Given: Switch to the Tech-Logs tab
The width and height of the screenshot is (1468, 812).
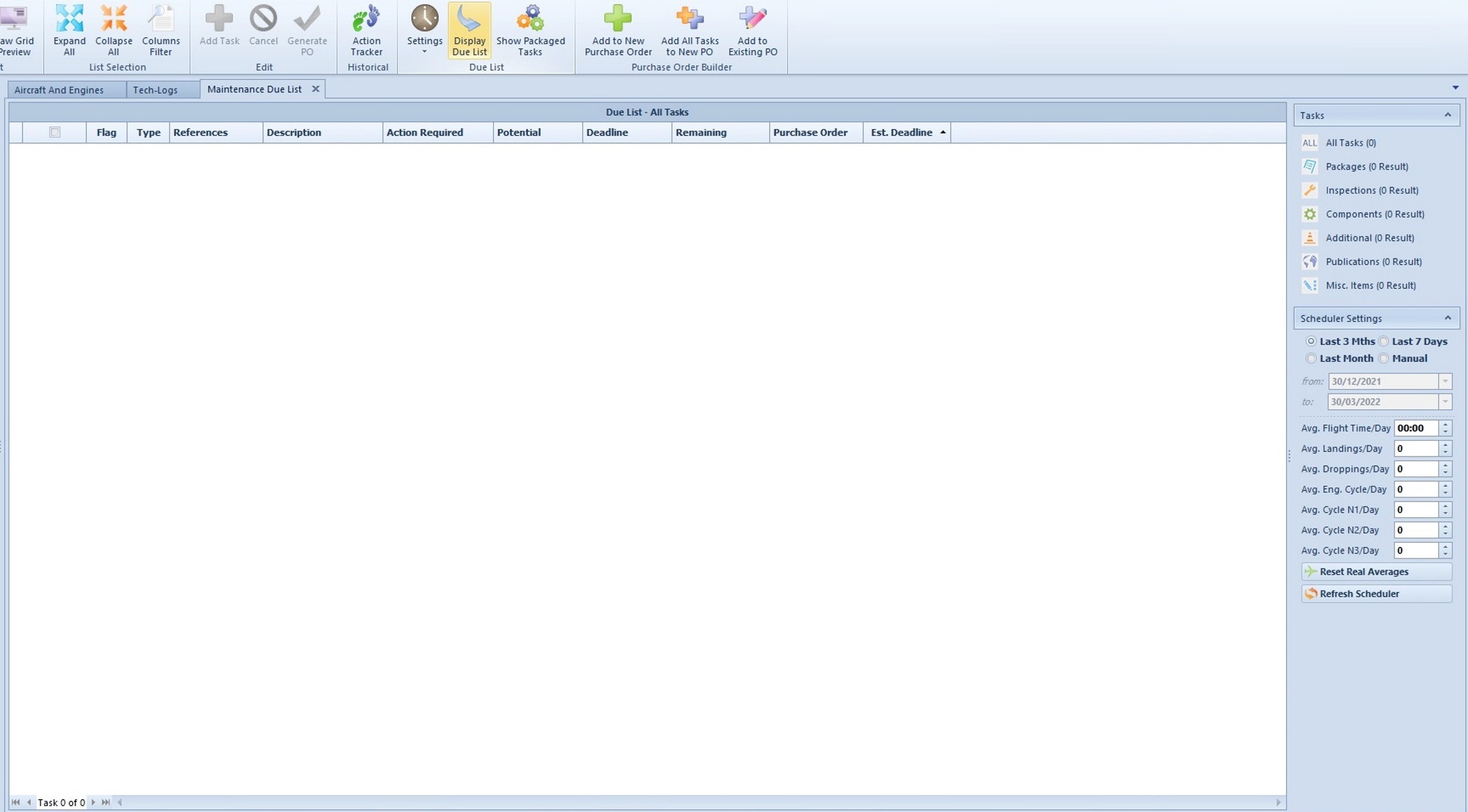Looking at the screenshot, I should point(155,90).
